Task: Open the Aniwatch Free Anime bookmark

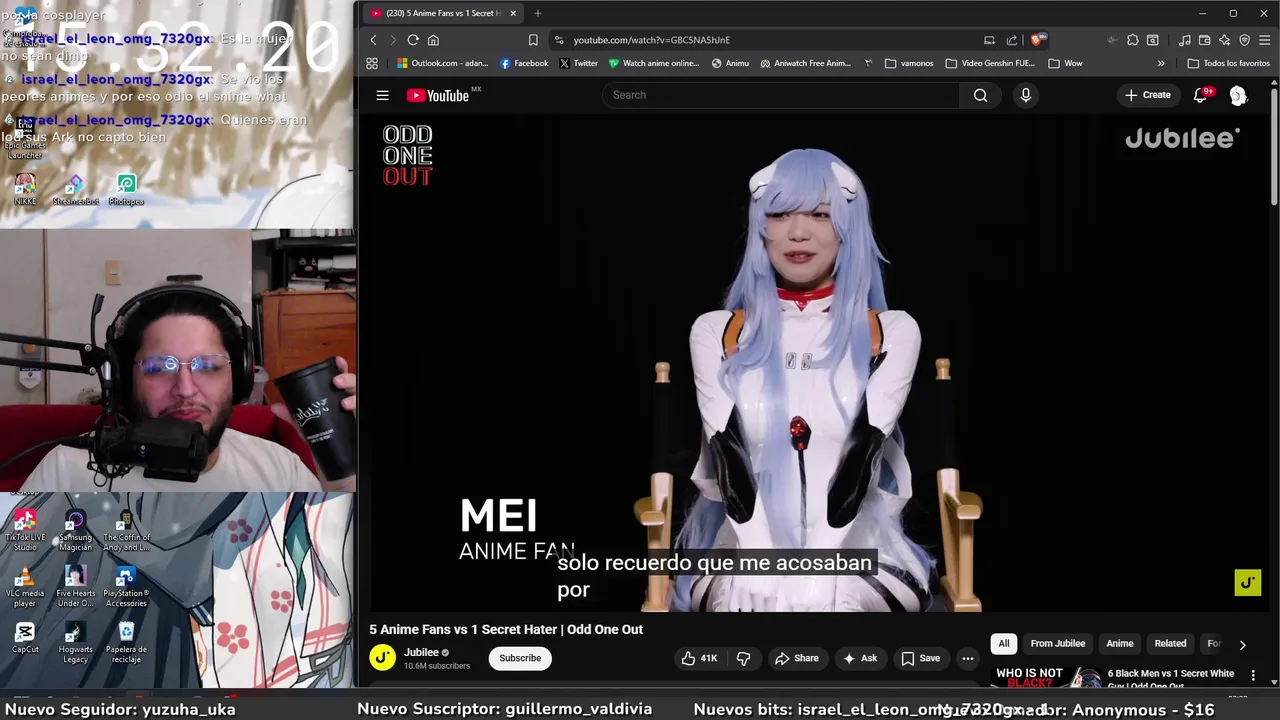Action: pyautogui.click(x=805, y=63)
